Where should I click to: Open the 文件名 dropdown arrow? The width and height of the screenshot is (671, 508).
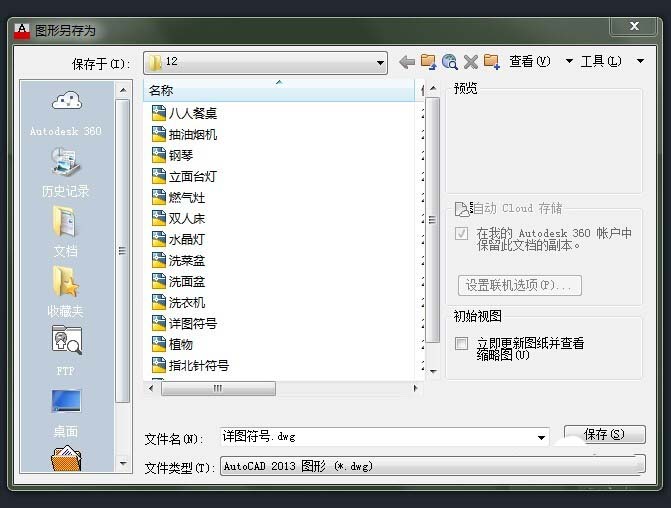pyautogui.click(x=541, y=437)
